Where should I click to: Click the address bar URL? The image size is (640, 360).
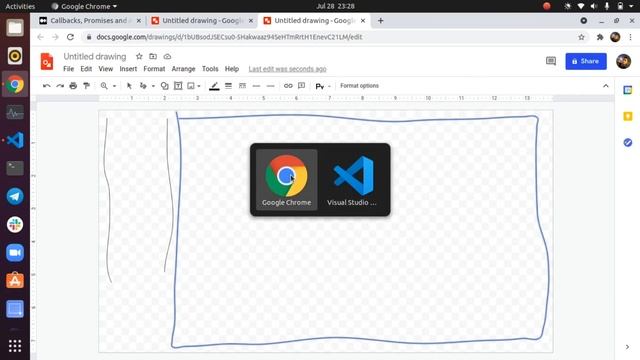coord(229,37)
